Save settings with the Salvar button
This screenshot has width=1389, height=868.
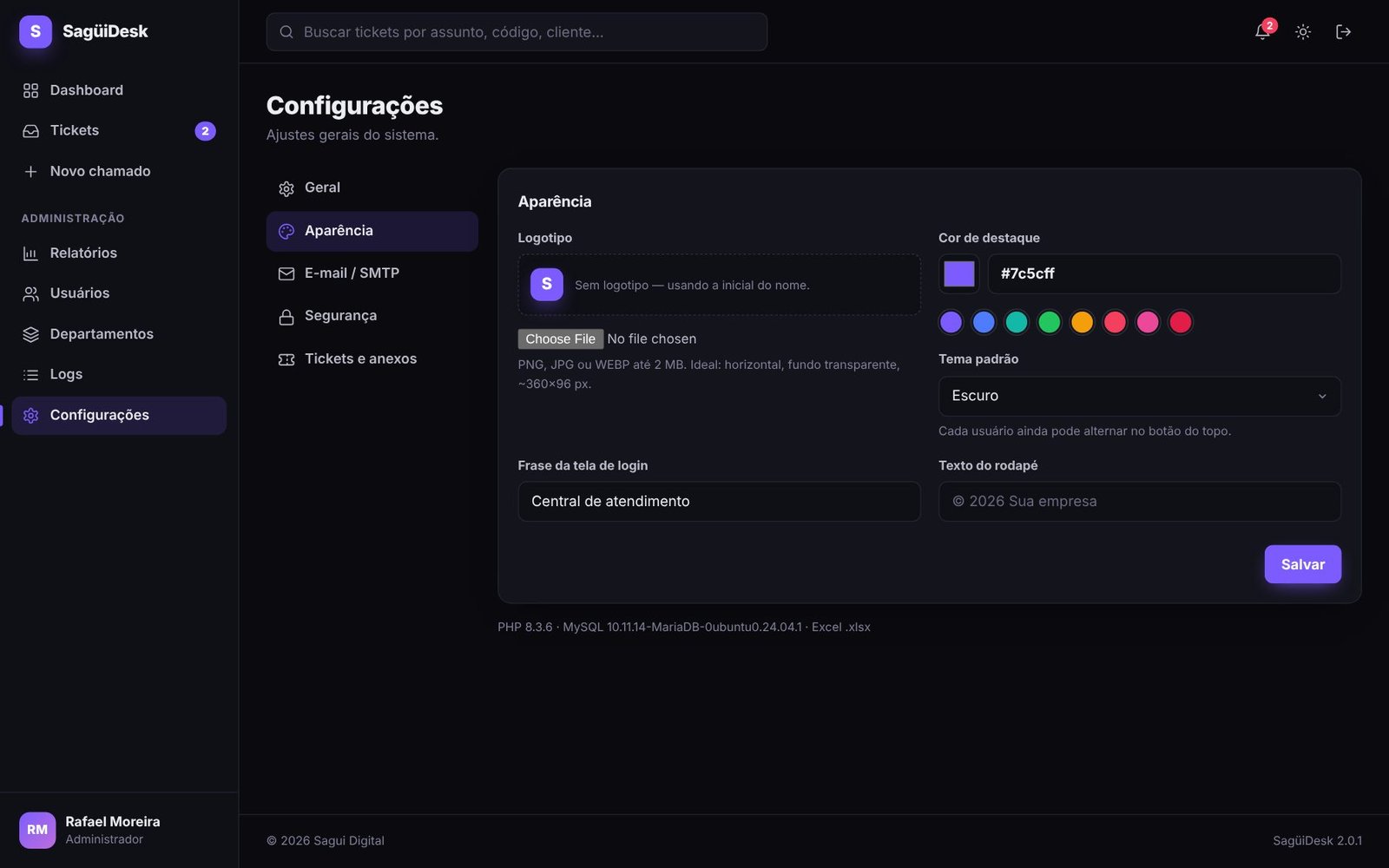1302,564
